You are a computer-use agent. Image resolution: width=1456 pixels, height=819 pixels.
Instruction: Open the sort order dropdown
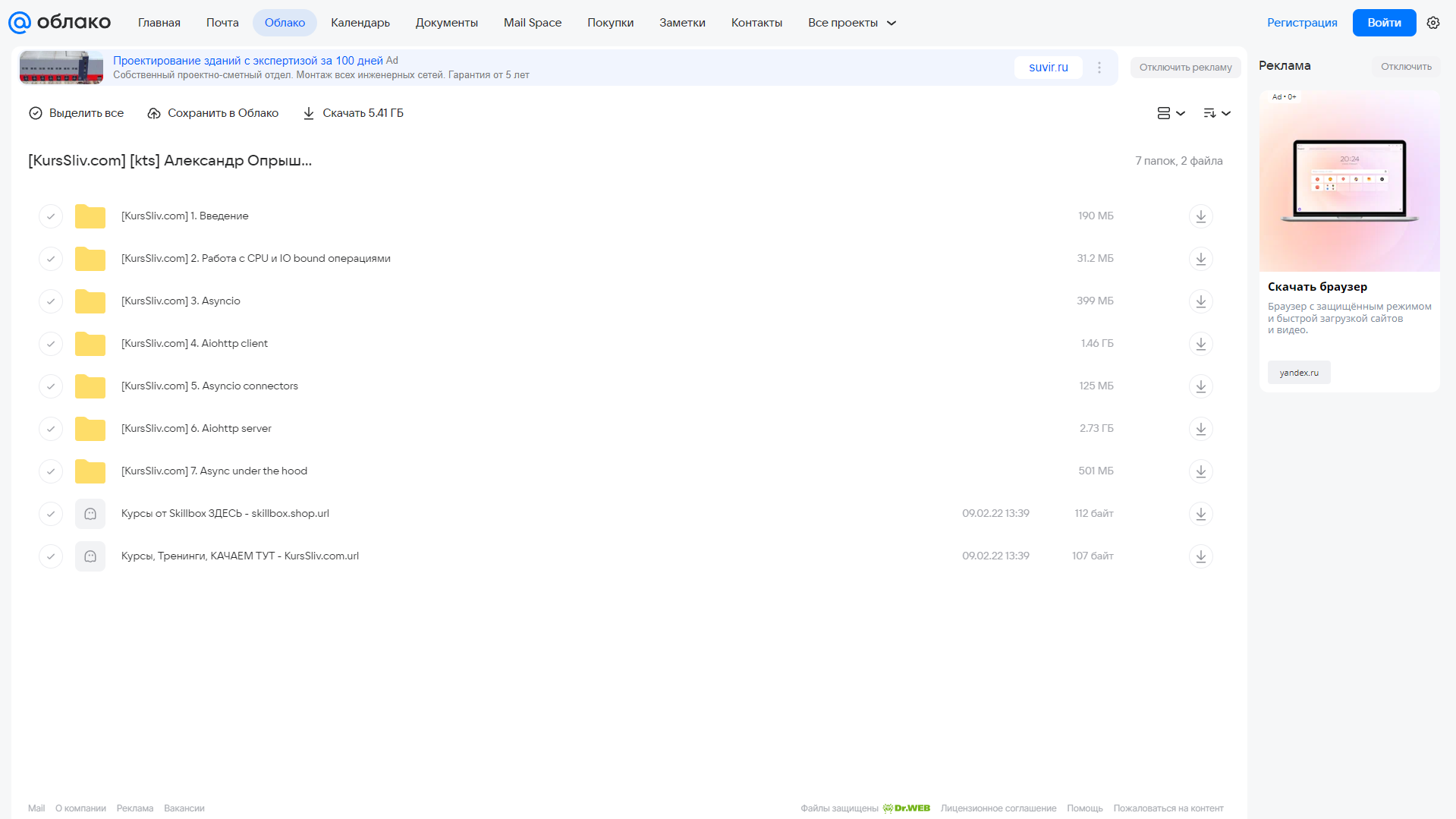(x=1216, y=113)
